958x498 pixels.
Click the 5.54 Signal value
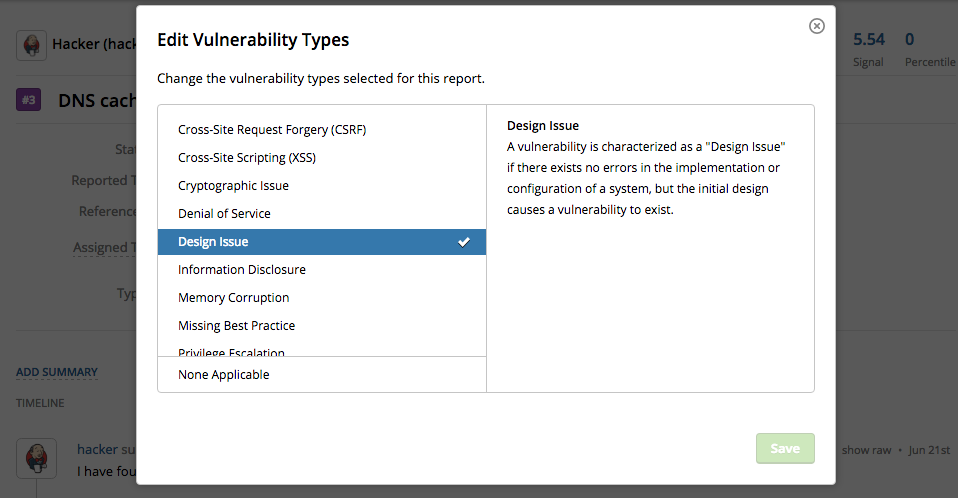[x=869, y=40]
